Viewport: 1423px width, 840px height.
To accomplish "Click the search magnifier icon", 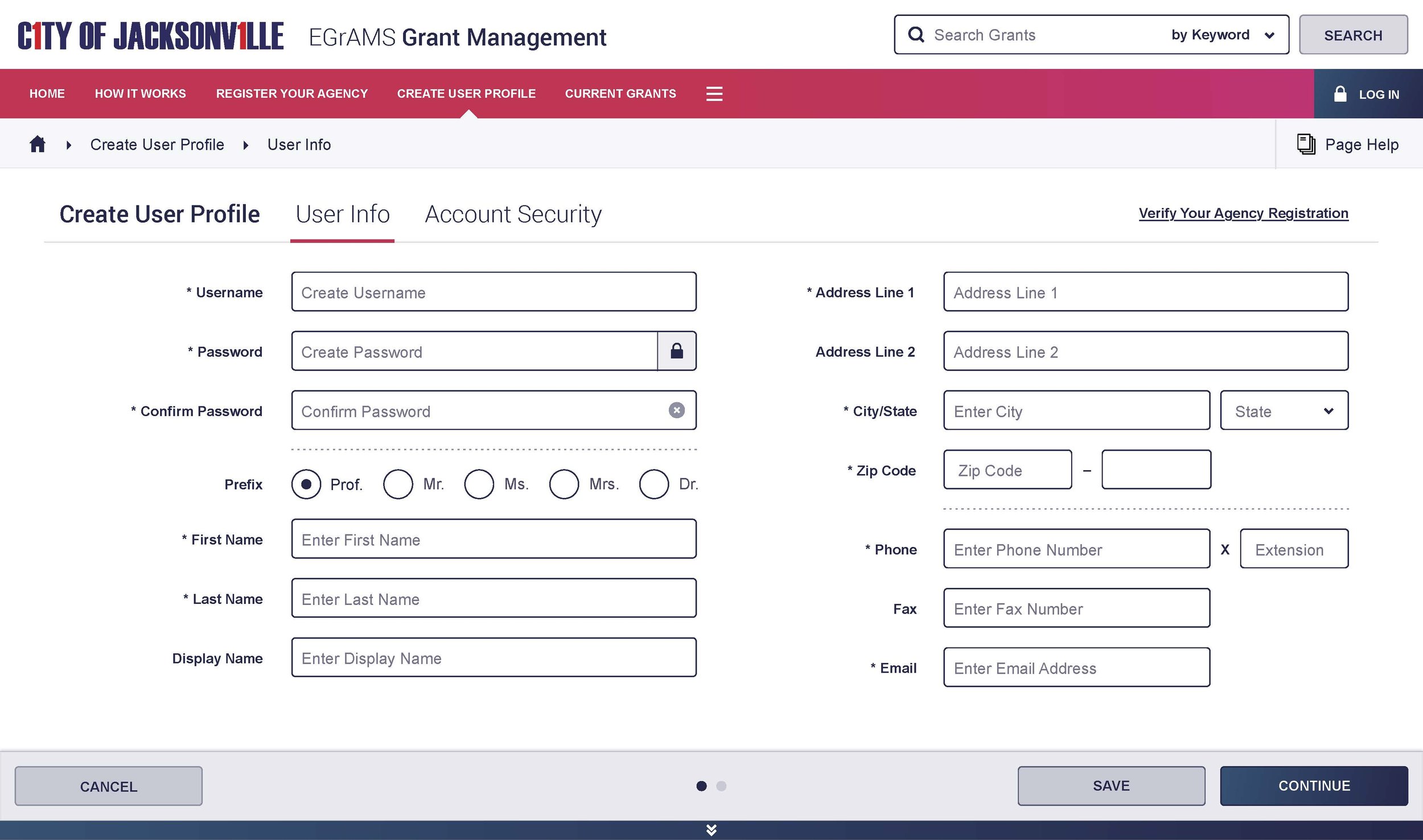I will [x=916, y=35].
